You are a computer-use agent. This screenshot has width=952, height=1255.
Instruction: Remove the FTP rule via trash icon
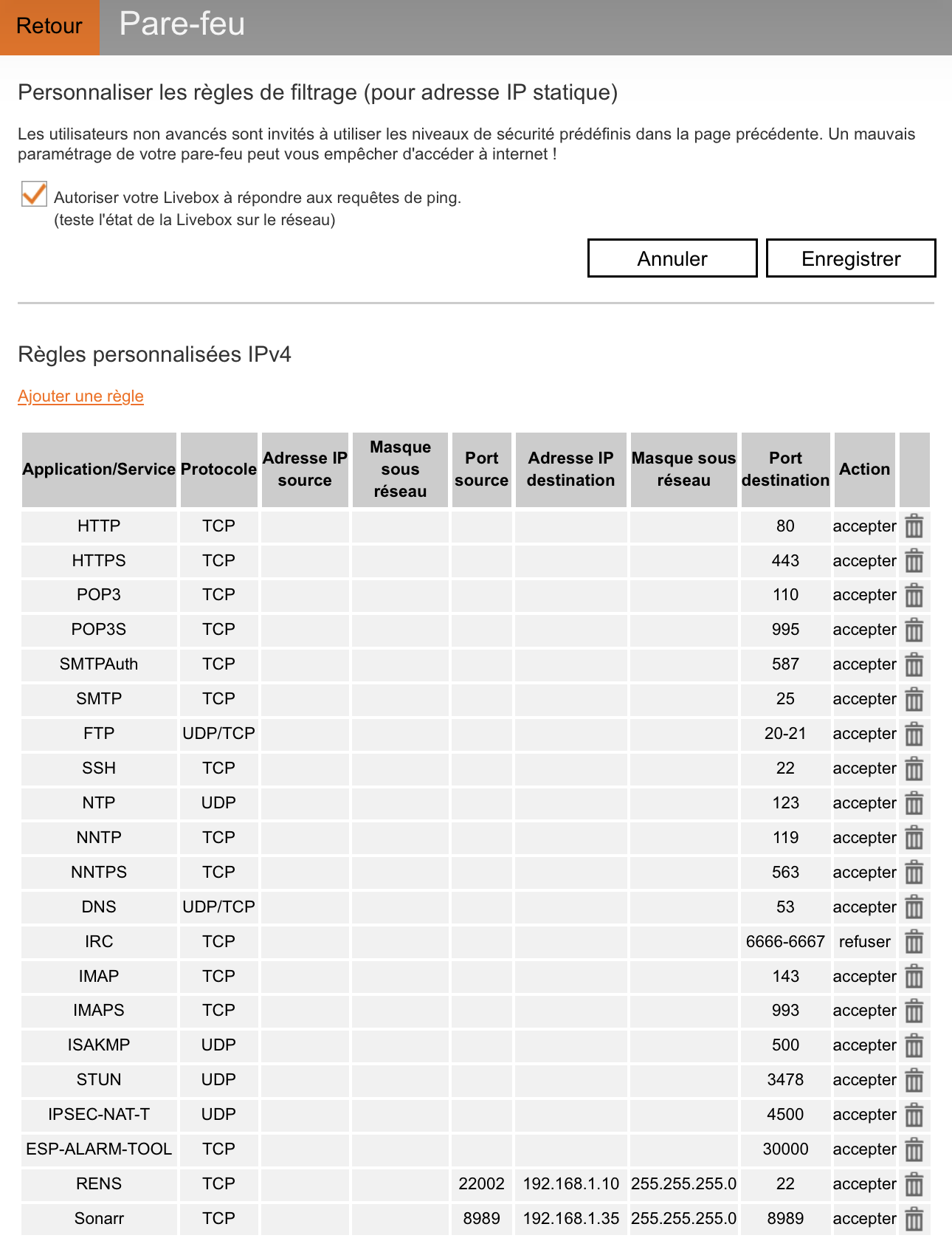(x=914, y=735)
